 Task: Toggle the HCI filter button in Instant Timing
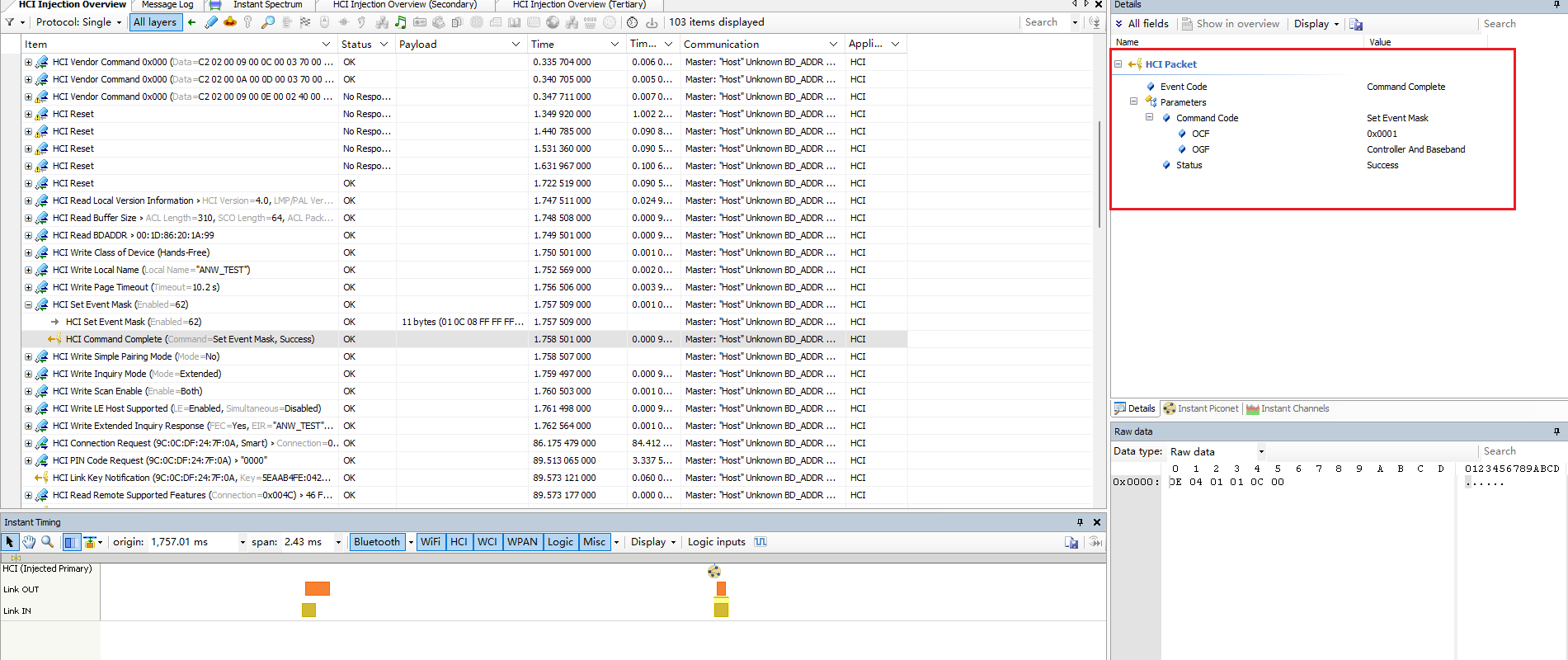point(459,542)
